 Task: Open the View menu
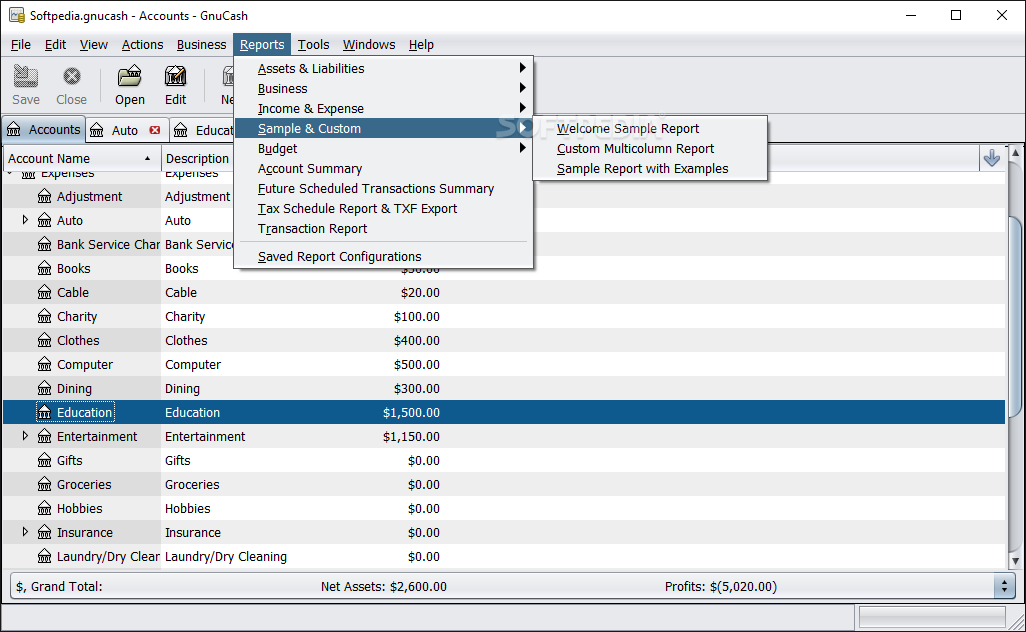[94, 44]
